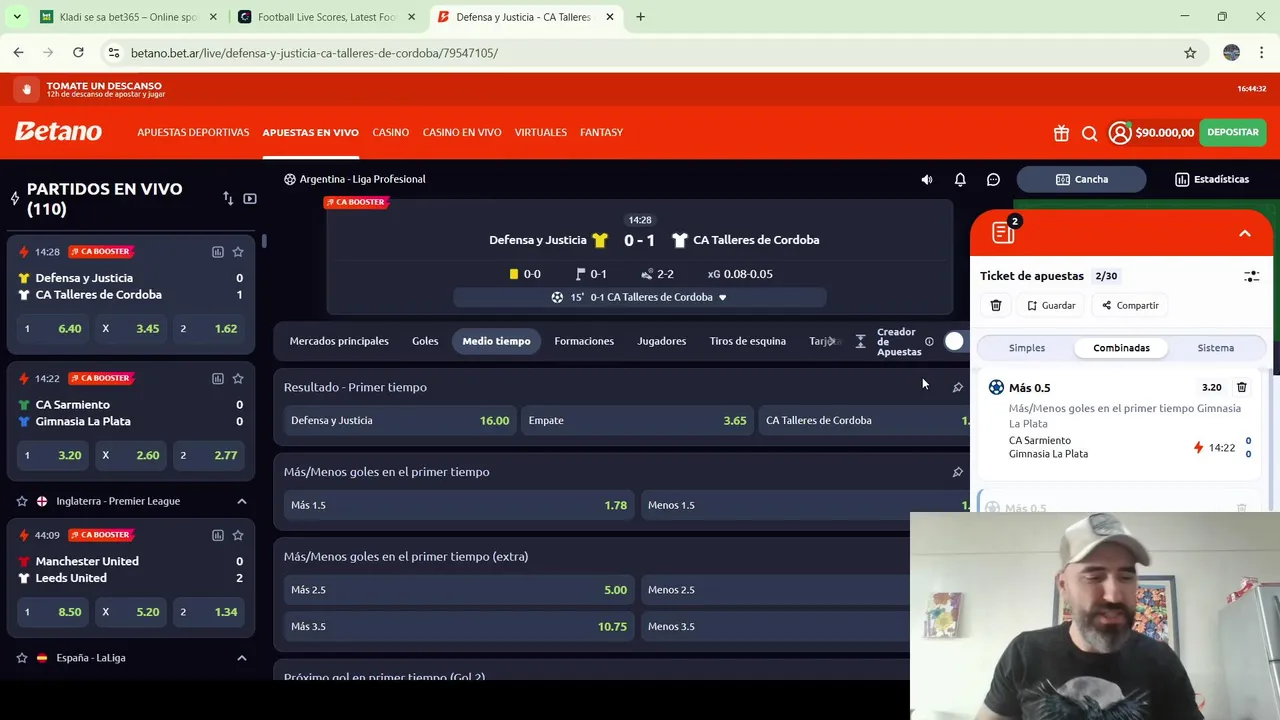Screen dimensions: 1280x720
Task: Select the Simples bet slip tab
Action: [x=1027, y=348]
